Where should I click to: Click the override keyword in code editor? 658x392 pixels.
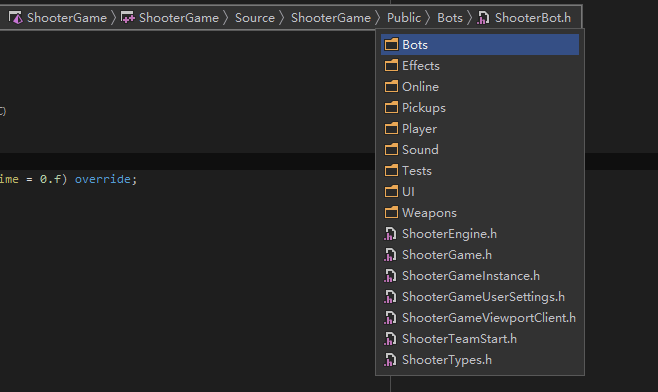(103, 179)
